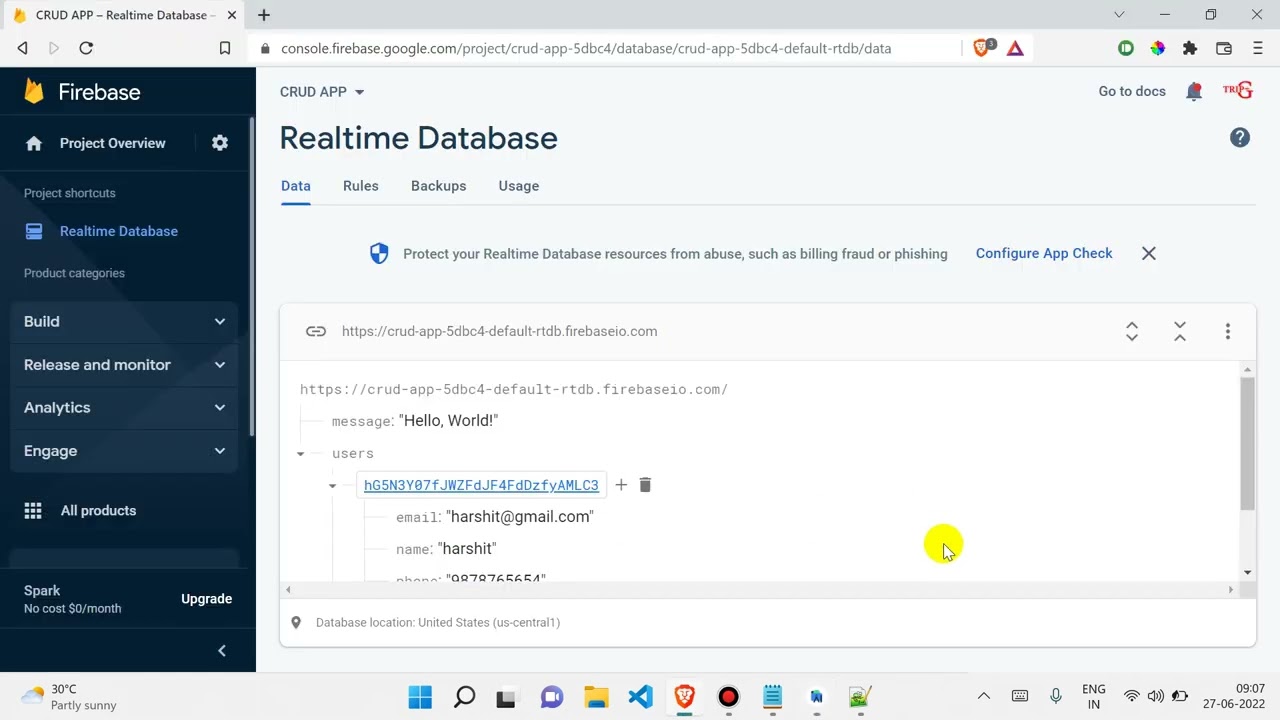Open File Explorer from taskbar
The image size is (1280, 720).
click(x=596, y=697)
